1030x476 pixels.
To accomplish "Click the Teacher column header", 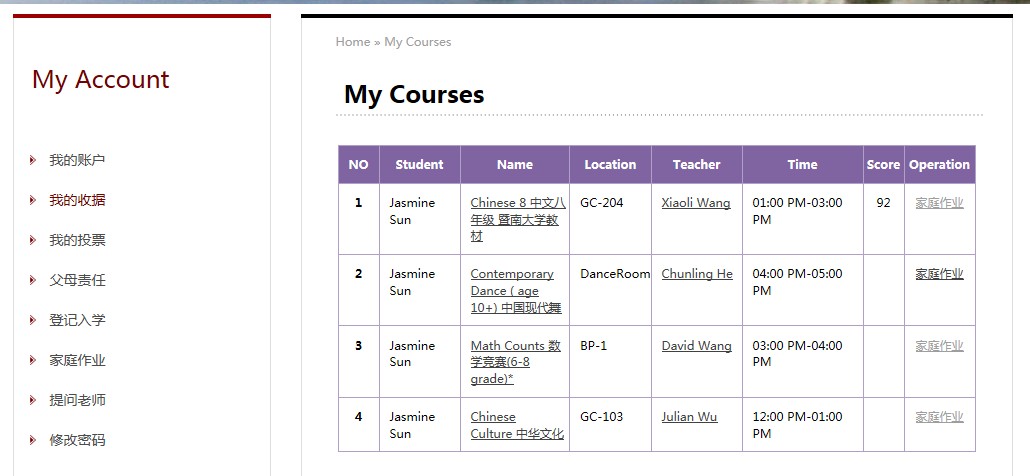I will 697,165.
